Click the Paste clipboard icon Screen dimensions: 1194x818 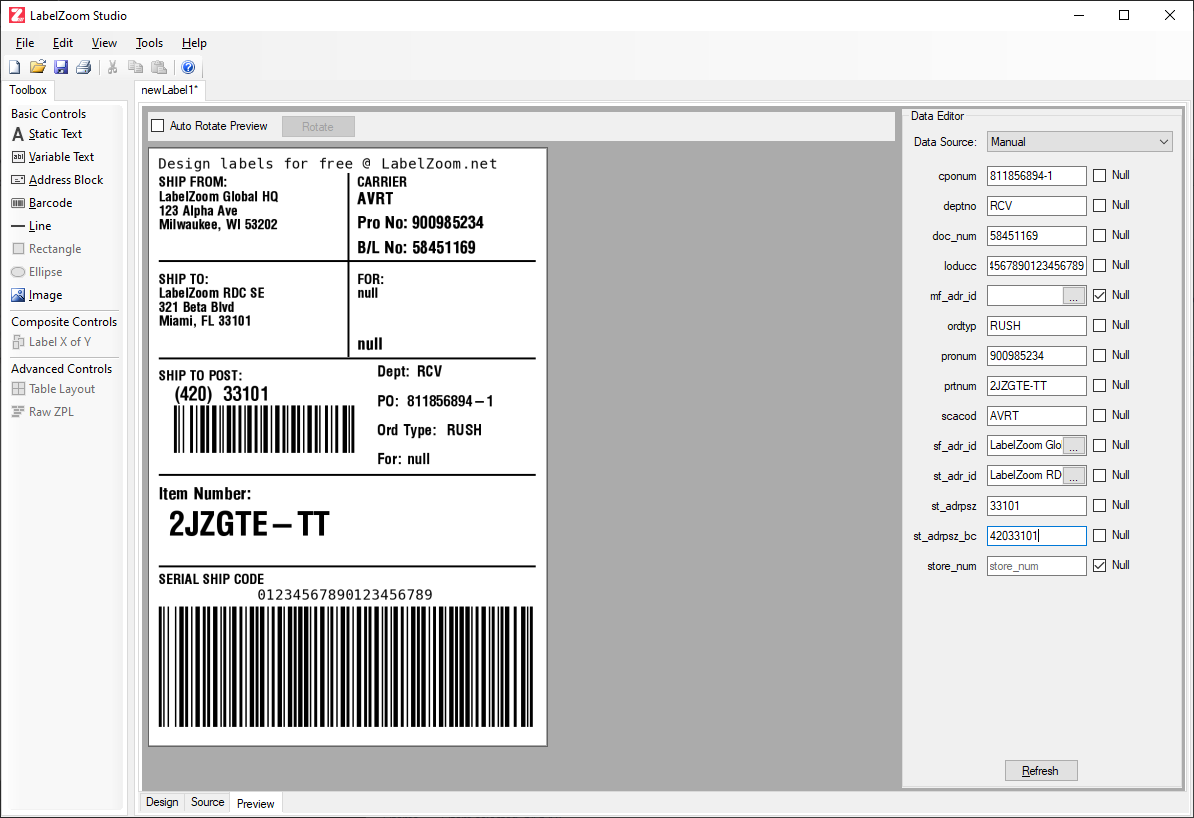158,67
